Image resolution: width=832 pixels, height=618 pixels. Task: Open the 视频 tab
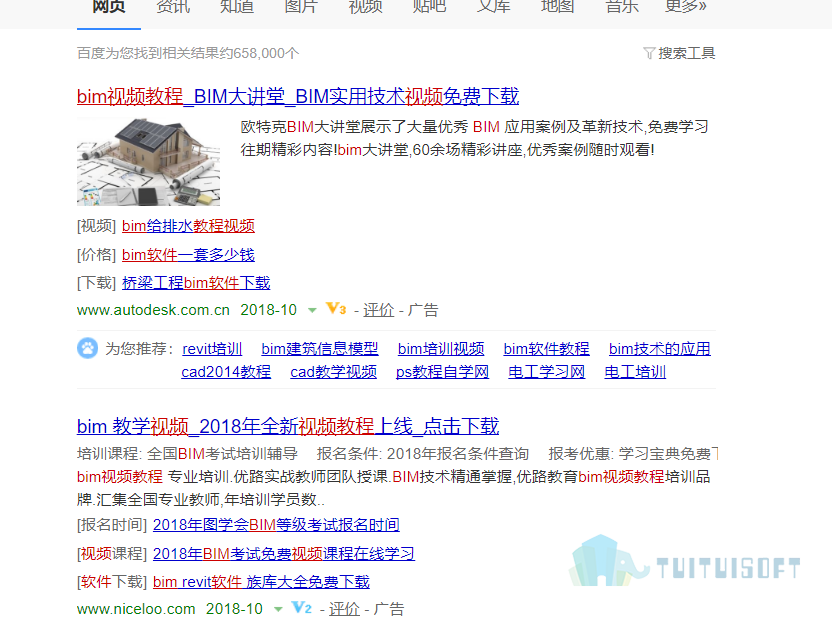(366, 7)
